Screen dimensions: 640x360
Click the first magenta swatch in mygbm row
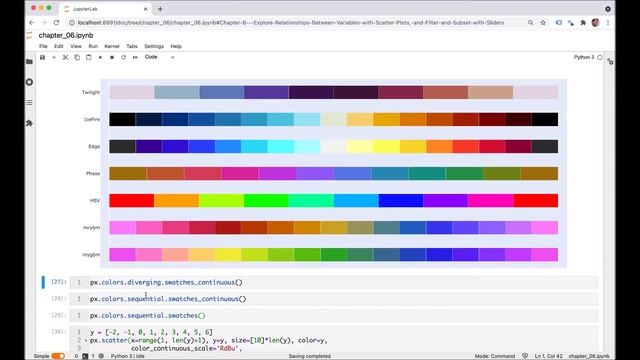click(x=122, y=254)
